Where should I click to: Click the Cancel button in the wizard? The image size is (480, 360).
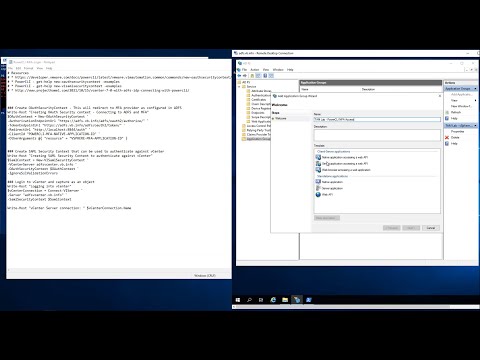(431, 228)
